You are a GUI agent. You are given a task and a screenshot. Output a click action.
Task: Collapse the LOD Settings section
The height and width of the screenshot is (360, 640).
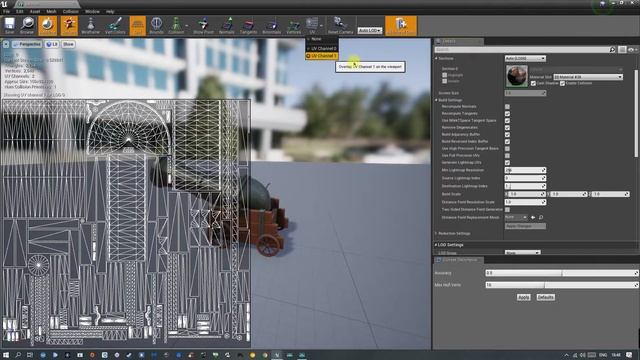tap(436, 245)
